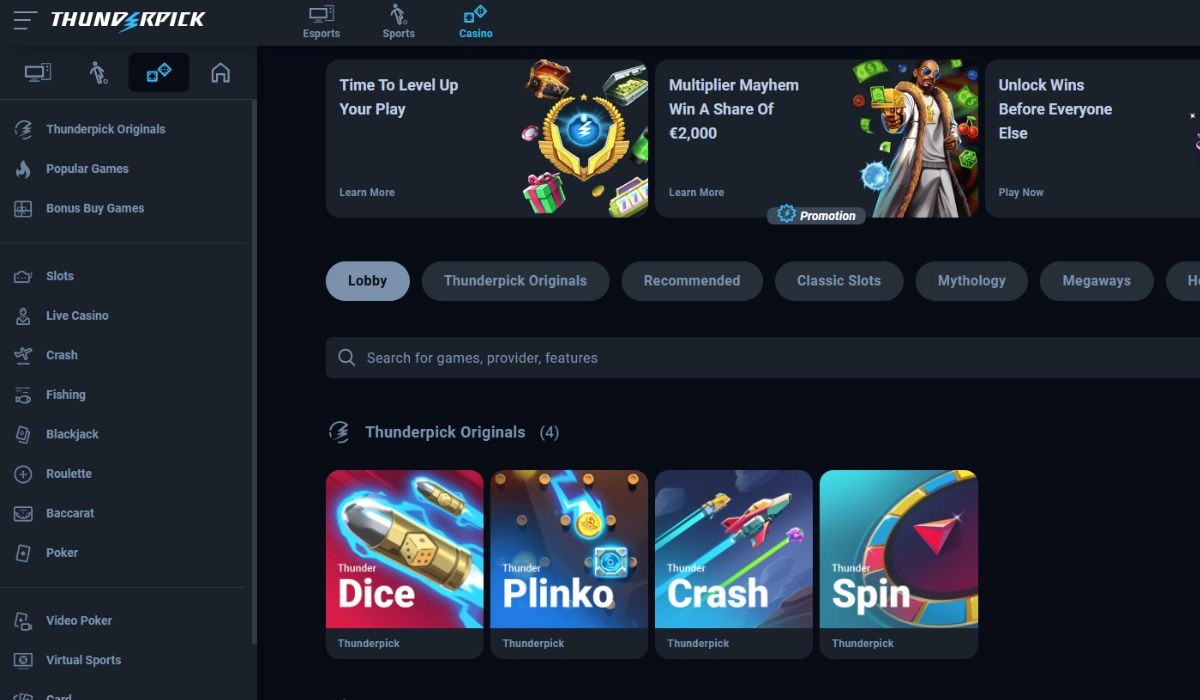The height and width of the screenshot is (700, 1200).
Task: Select the Megaways category pill
Action: pos(1096,281)
